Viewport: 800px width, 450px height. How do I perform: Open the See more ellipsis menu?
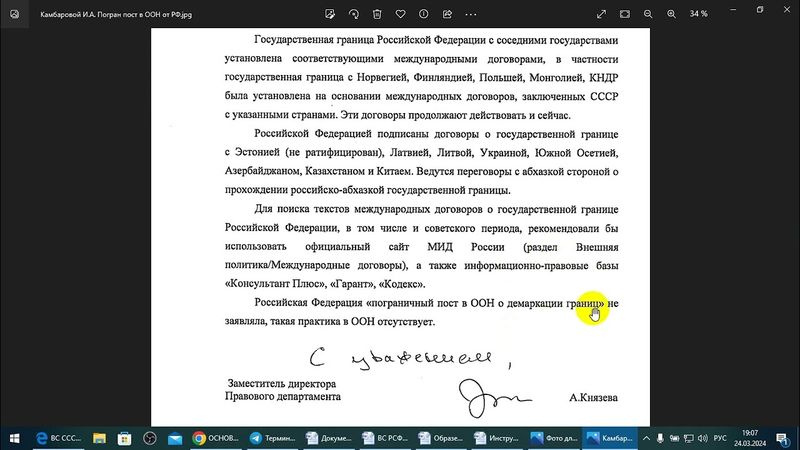pyautogui.click(x=471, y=14)
